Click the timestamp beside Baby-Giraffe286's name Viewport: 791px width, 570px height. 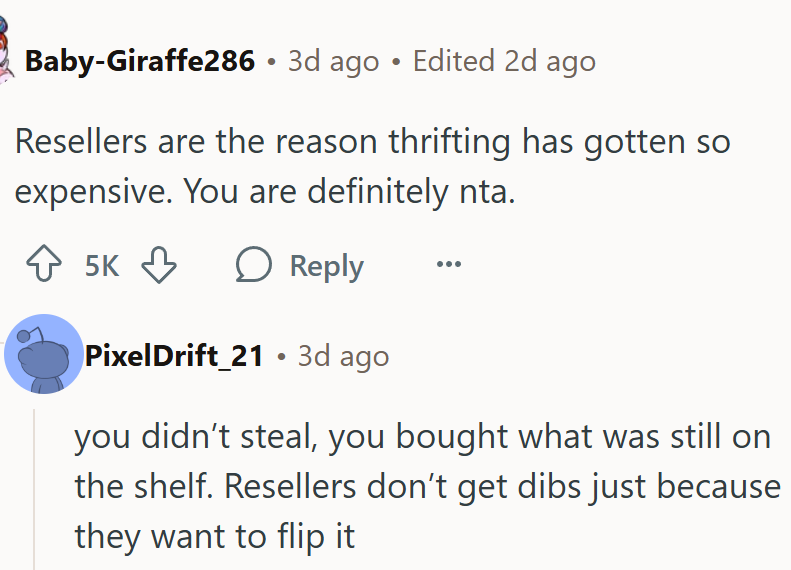334,61
